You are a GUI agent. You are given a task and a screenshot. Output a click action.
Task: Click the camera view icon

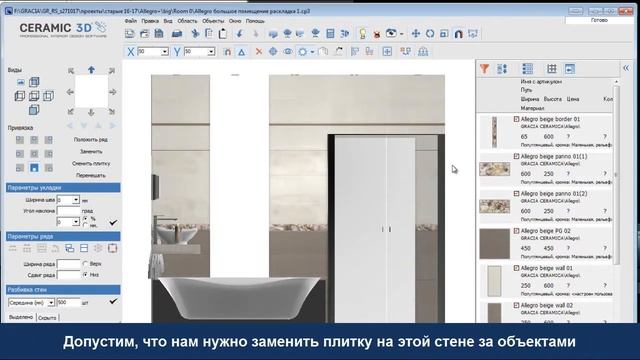click(x=391, y=33)
